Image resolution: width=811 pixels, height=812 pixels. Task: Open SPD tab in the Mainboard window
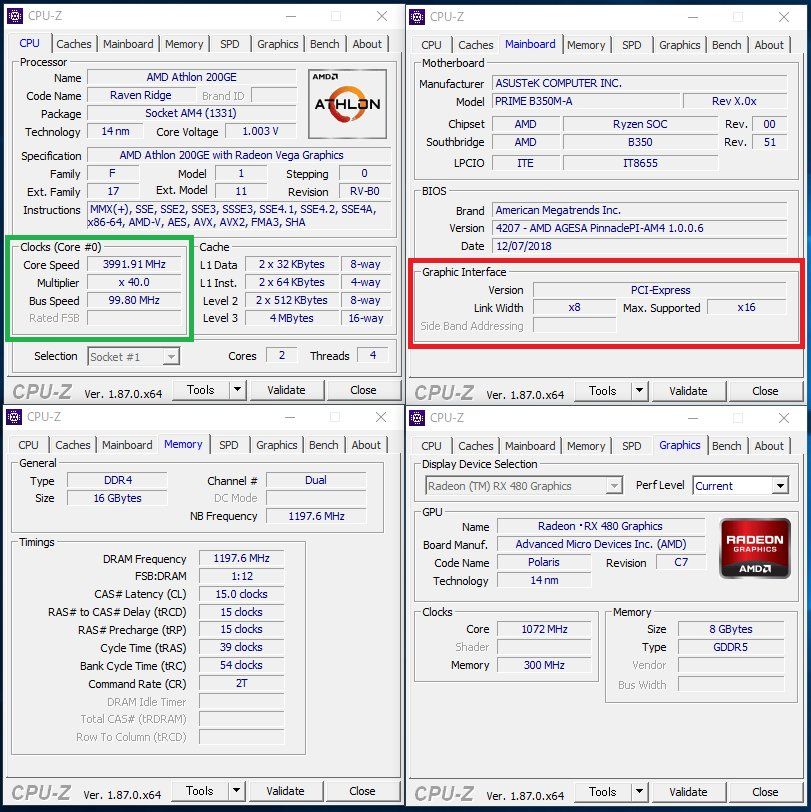(x=631, y=45)
